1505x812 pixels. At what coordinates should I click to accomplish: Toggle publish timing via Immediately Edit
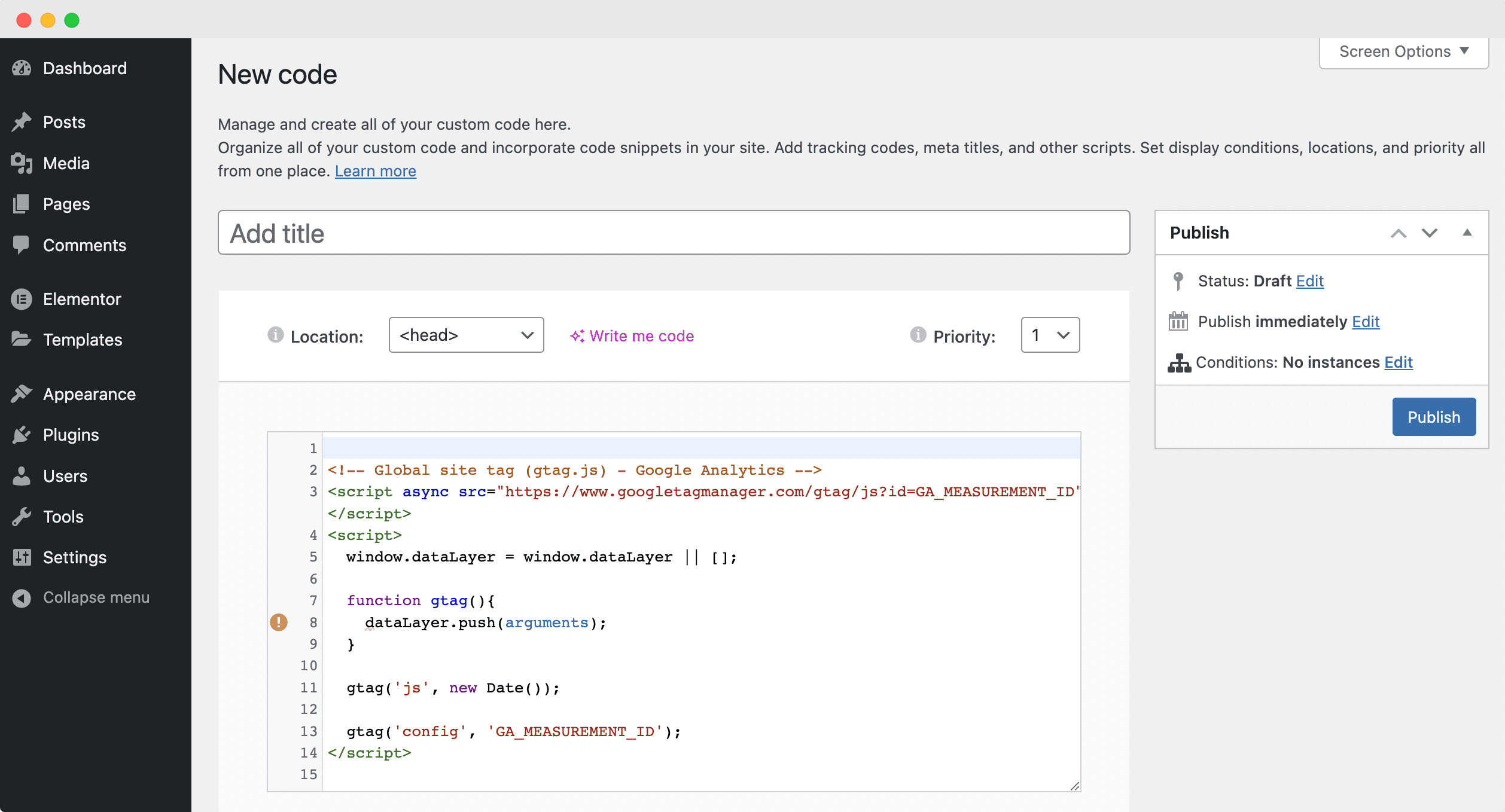click(x=1365, y=321)
